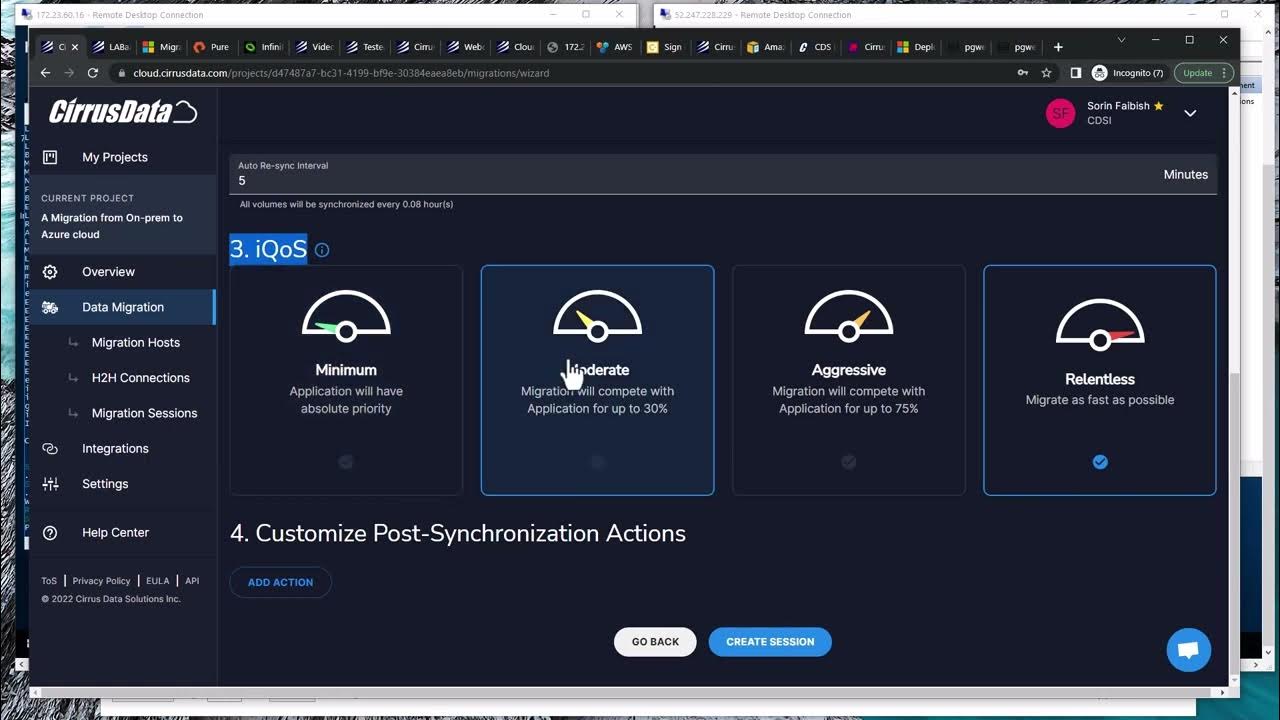1280x720 pixels.
Task: Switch to the CDS tab
Action: [815, 47]
